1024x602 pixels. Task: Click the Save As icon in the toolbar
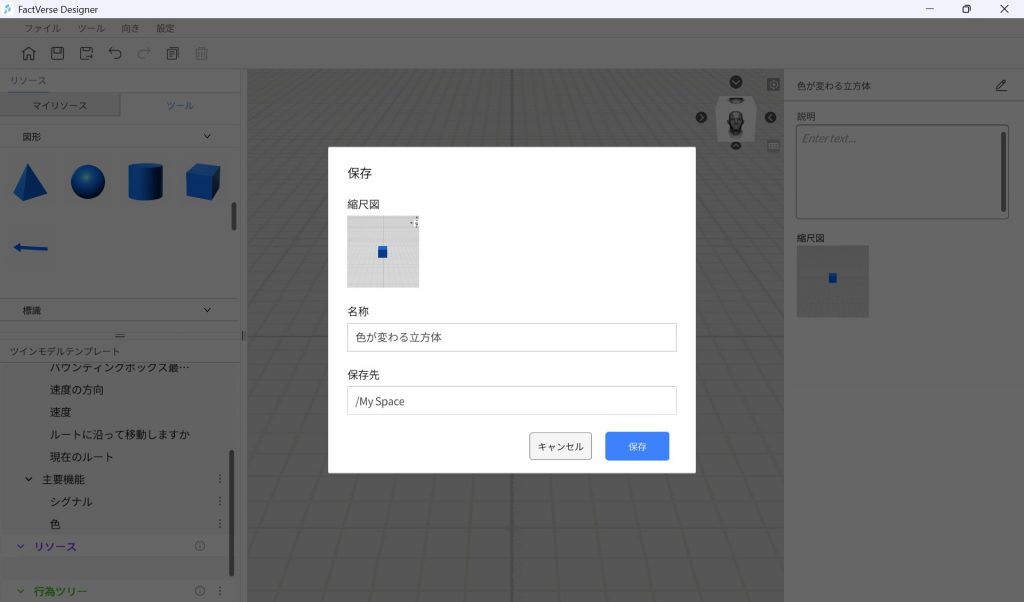pyautogui.click(x=86, y=53)
